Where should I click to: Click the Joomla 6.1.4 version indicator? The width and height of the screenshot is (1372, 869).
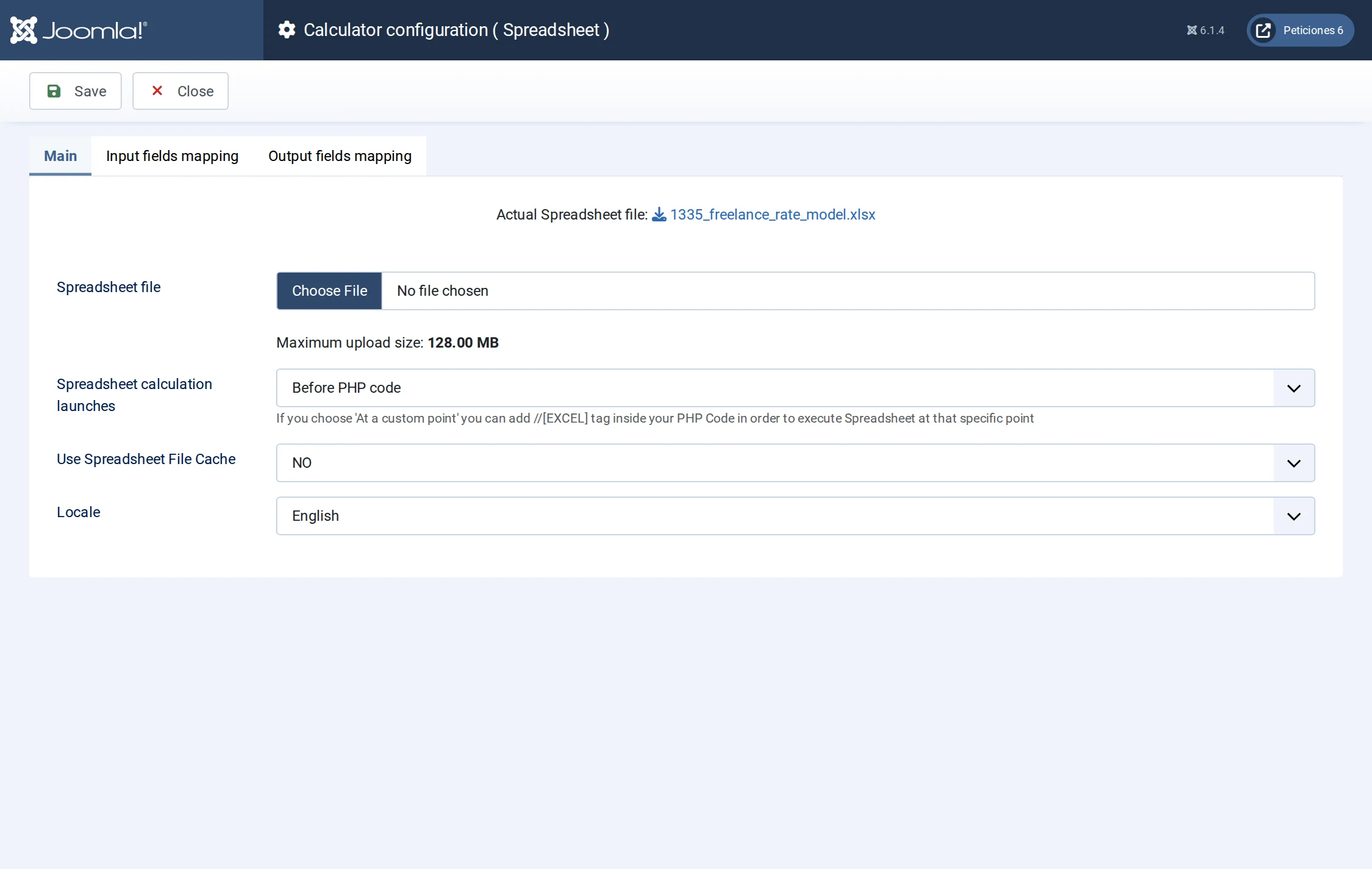pos(1205,30)
